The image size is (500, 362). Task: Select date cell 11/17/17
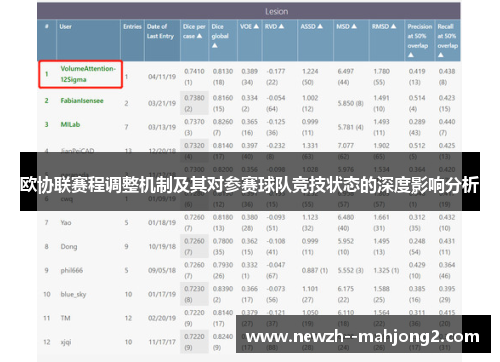pyautogui.click(x=162, y=342)
